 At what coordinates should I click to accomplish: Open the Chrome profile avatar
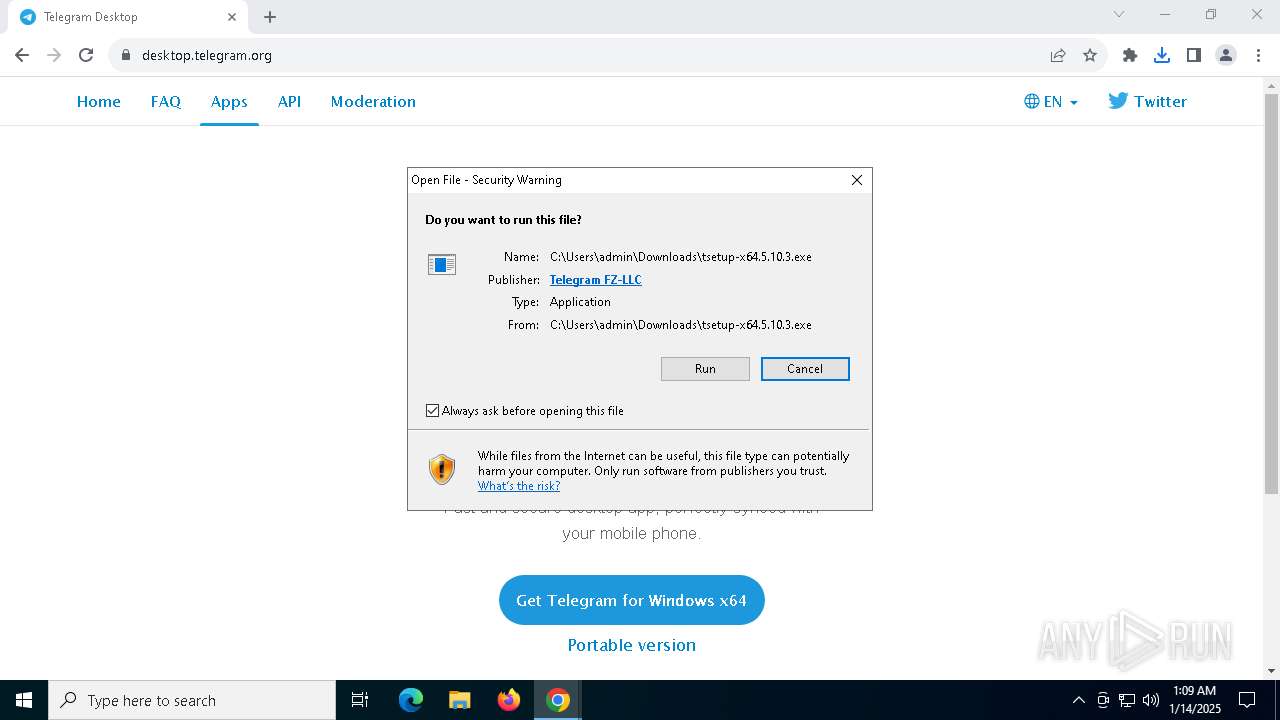pyautogui.click(x=1226, y=55)
